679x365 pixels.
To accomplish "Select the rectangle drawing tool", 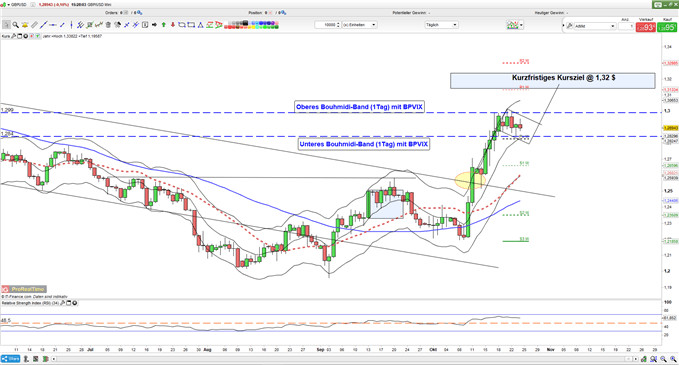I will (191, 25).
